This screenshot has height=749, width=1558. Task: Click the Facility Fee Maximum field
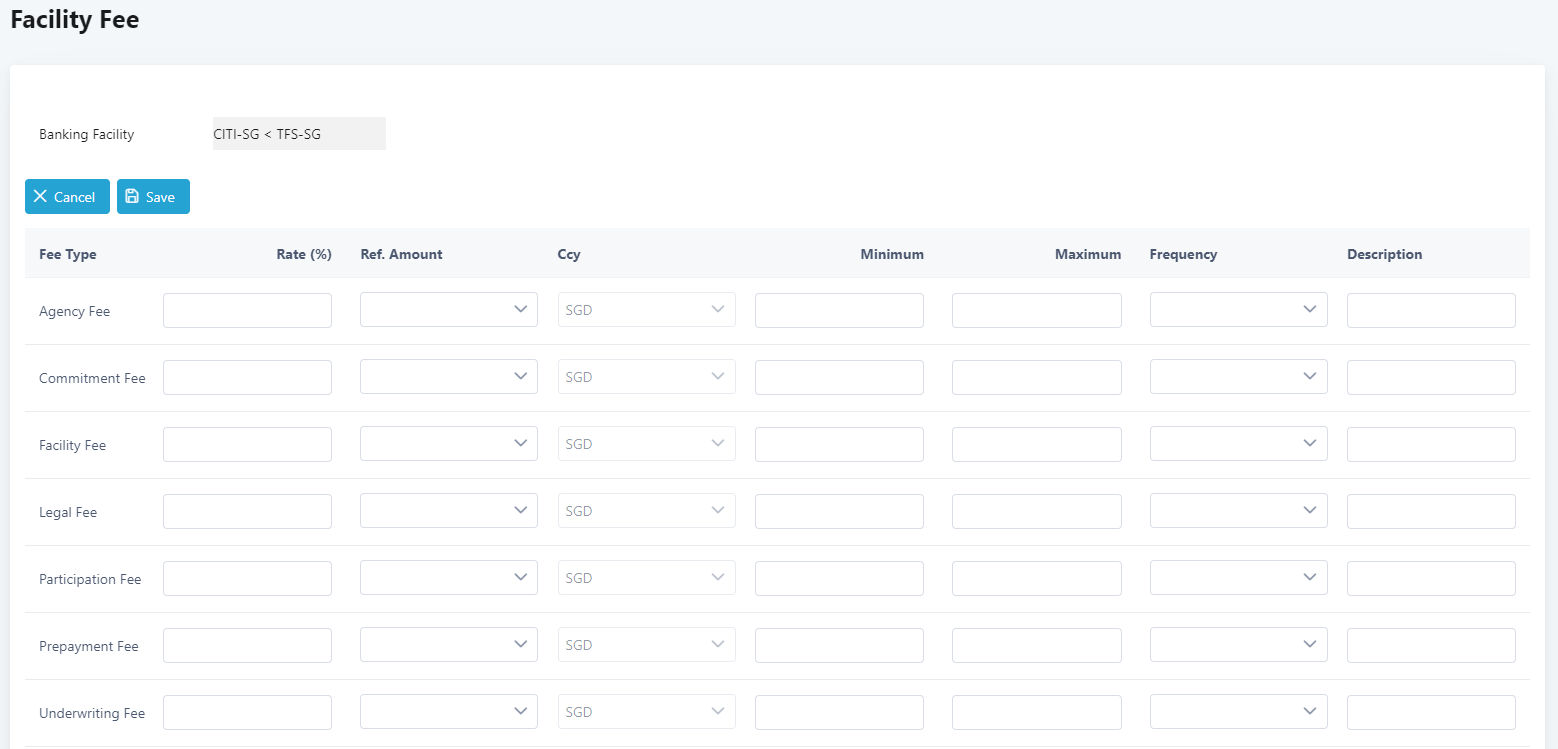click(1036, 444)
